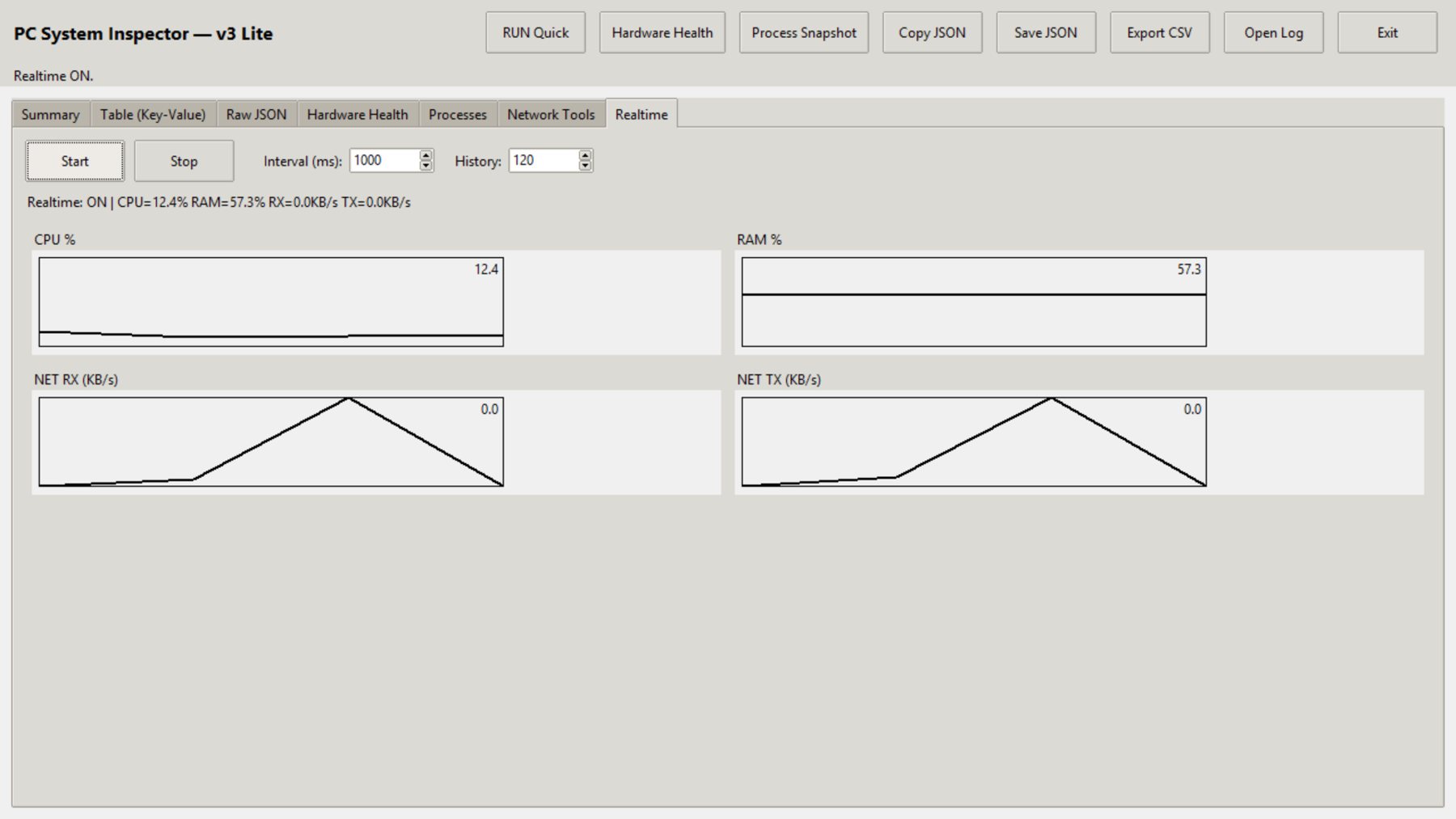Image resolution: width=1456 pixels, height=819 pixels.
Task: Switch to the Summary tab
Action: (x=50, y=115)
